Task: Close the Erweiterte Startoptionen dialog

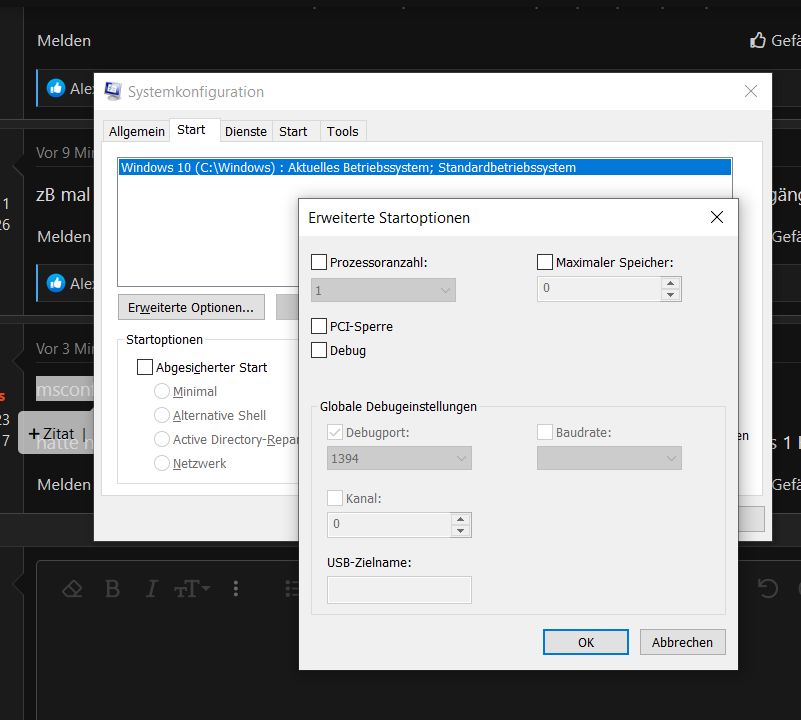Action: [x=717, y=217]
